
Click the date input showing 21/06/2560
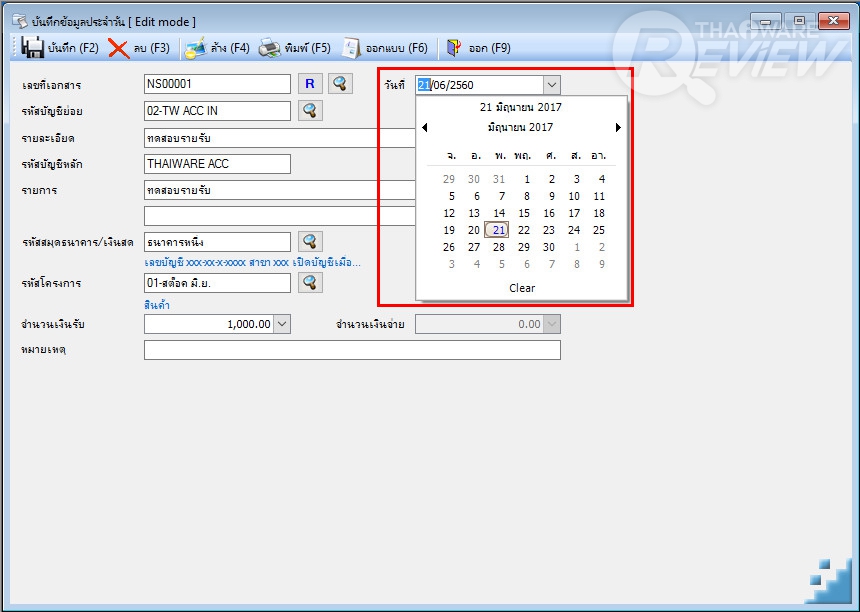click(x=479, y=85)
